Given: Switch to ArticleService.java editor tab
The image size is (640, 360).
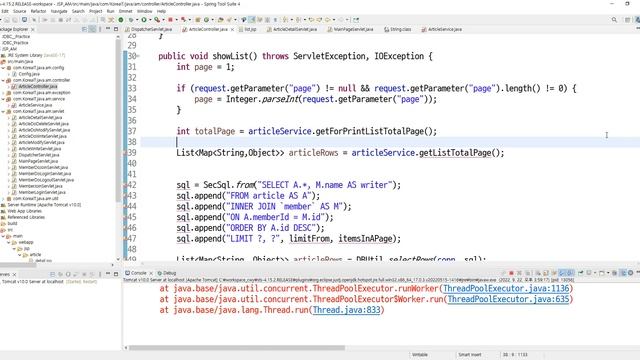Looking at the screenshot, I should coord(442,29).
